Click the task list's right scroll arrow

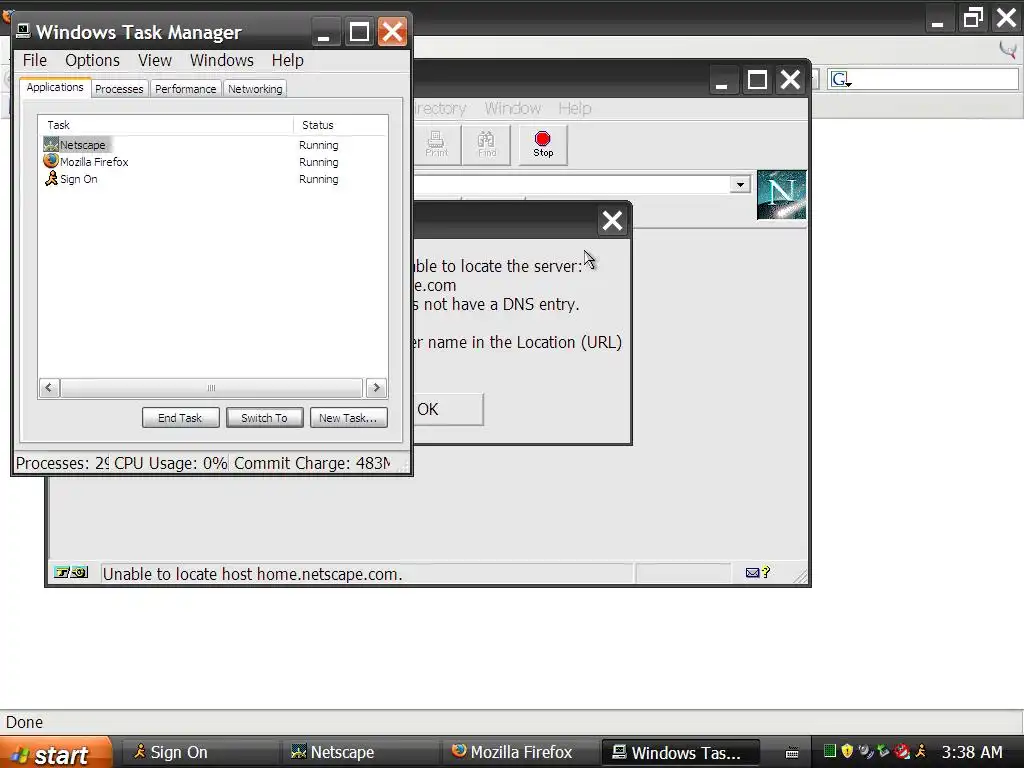pos(376,388)
